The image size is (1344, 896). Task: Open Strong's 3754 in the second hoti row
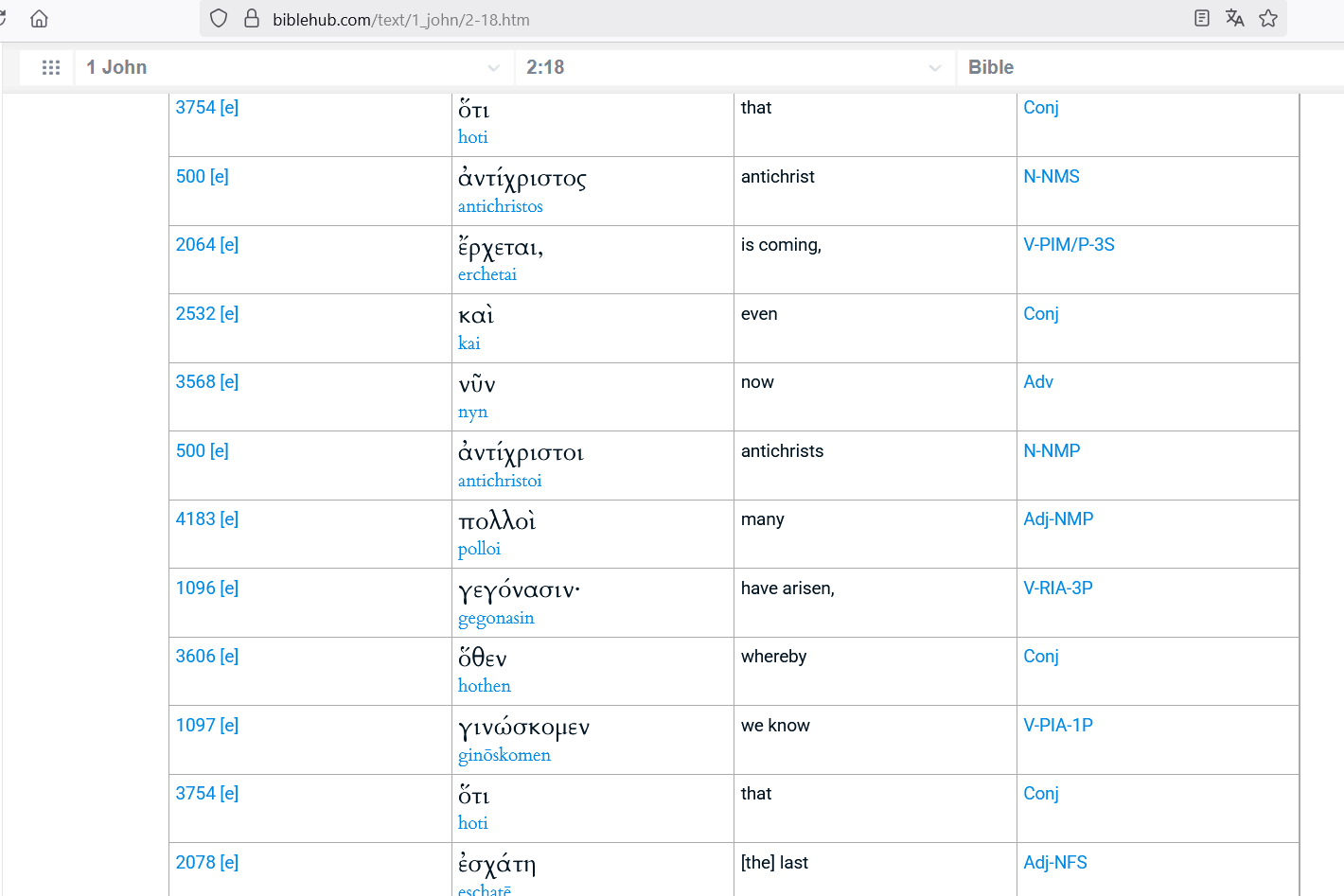click(x=195, y=794)
